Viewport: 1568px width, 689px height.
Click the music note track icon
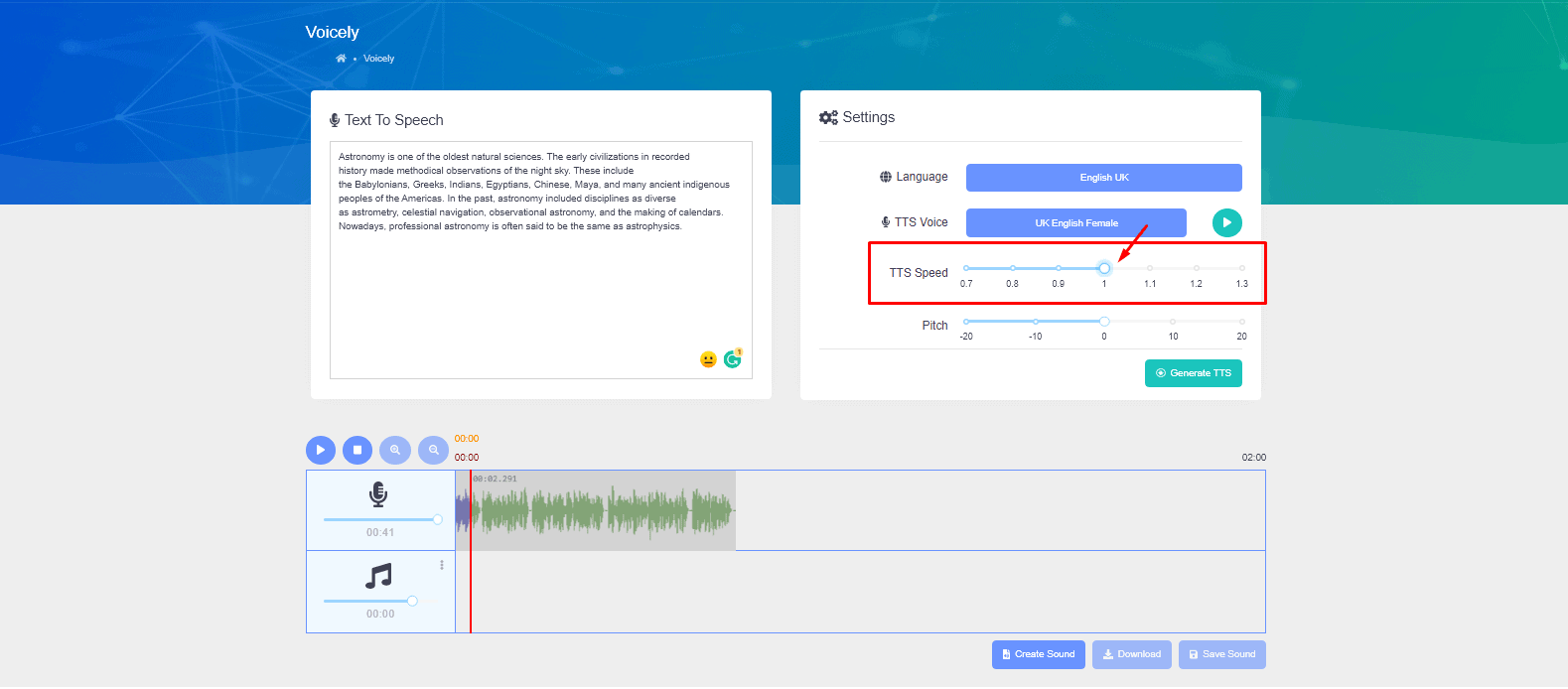[x=378, y=576]
